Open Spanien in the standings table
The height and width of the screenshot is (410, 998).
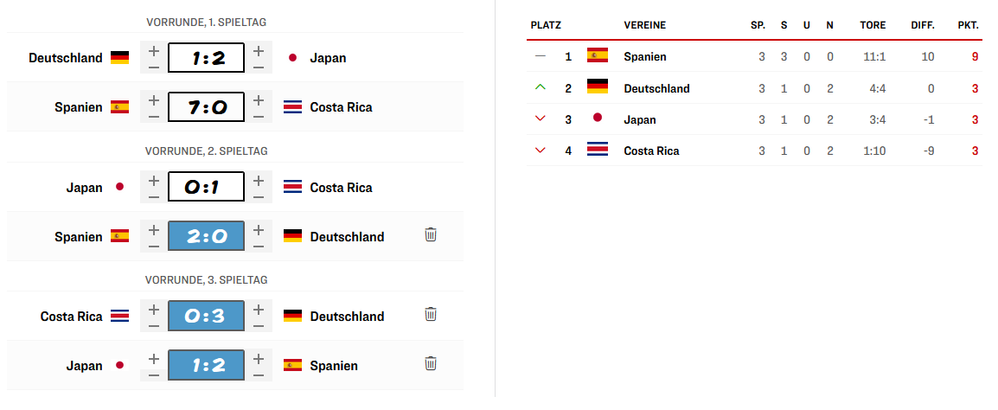tap(644, 56)
